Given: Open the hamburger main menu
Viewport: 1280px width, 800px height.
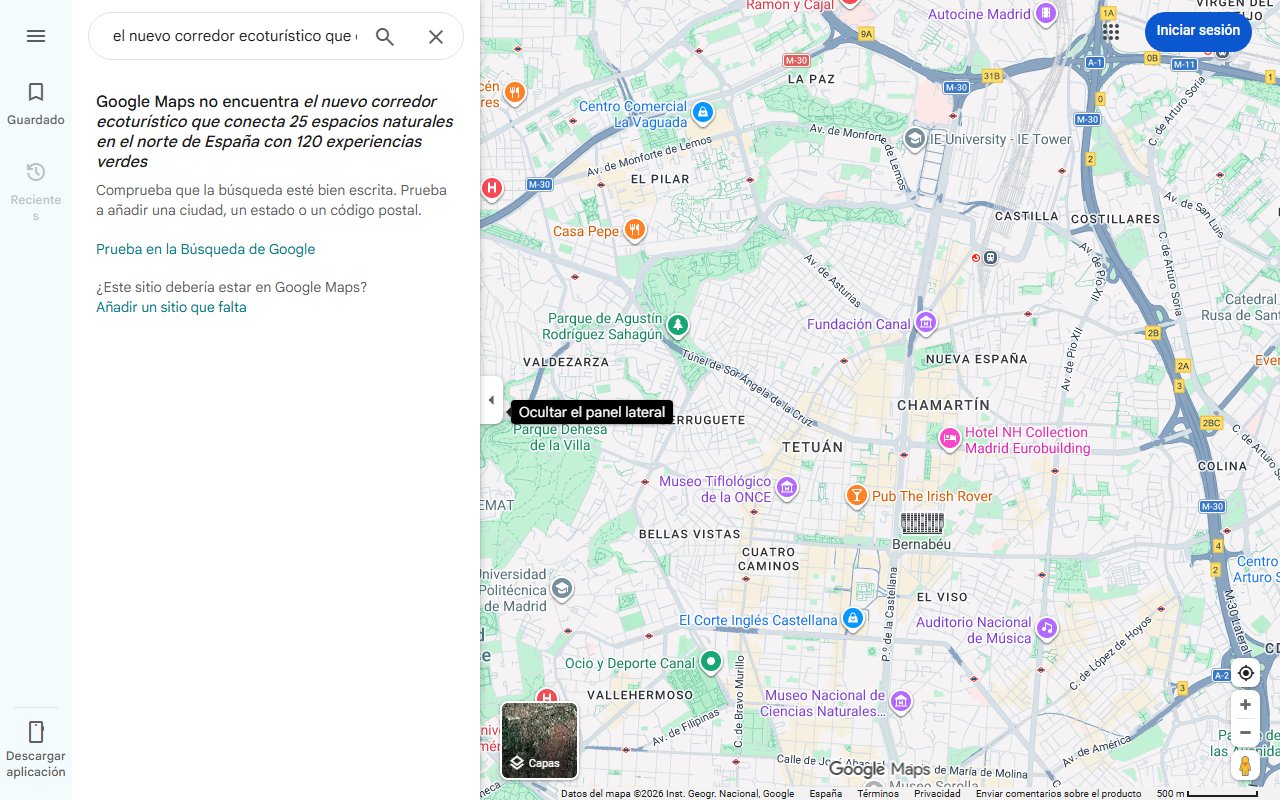Looking at the screenshot, I should click(x=36, y=36).
